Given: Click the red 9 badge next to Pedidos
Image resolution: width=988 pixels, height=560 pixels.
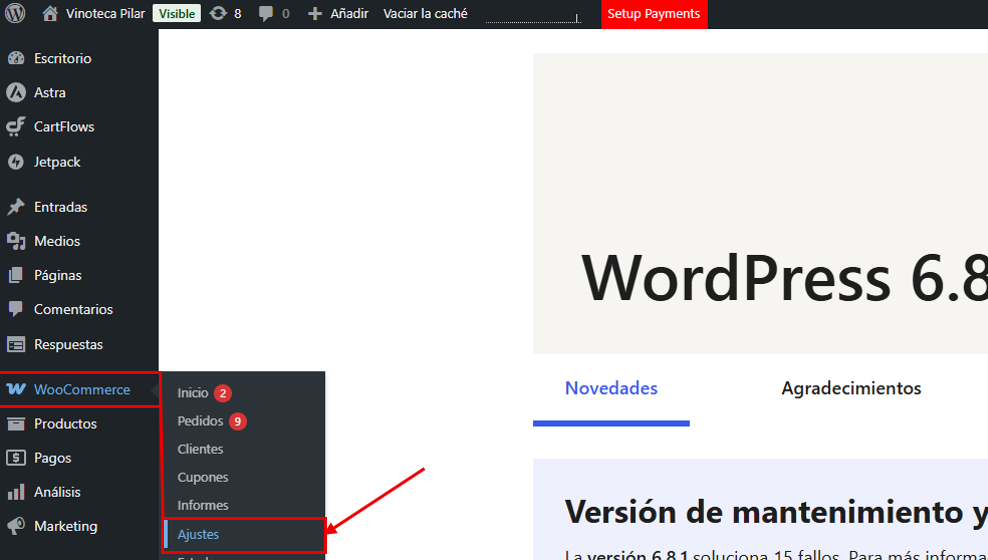Looking at the screenshot, I should coord(238,421).
